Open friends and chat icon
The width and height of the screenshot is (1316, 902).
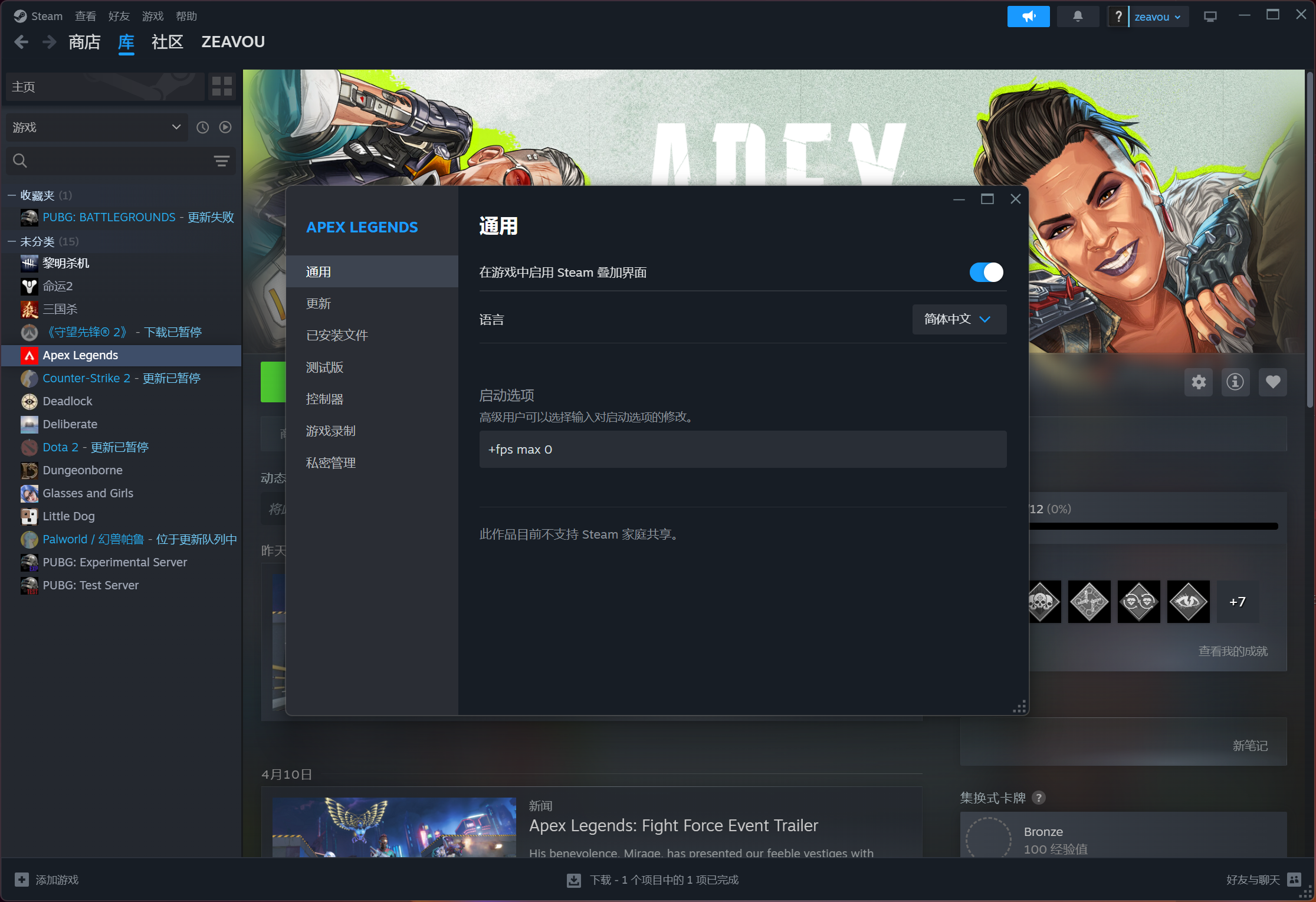pyautogui.click(x=1294, y=880)
